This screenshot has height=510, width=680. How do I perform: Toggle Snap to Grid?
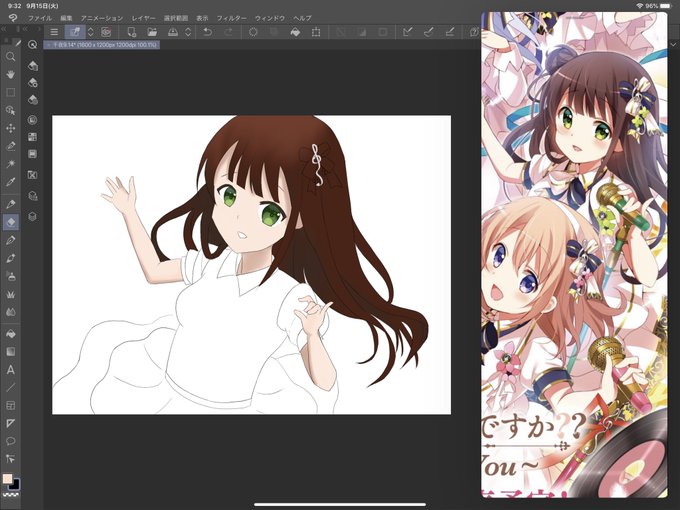tap(450, 32)
